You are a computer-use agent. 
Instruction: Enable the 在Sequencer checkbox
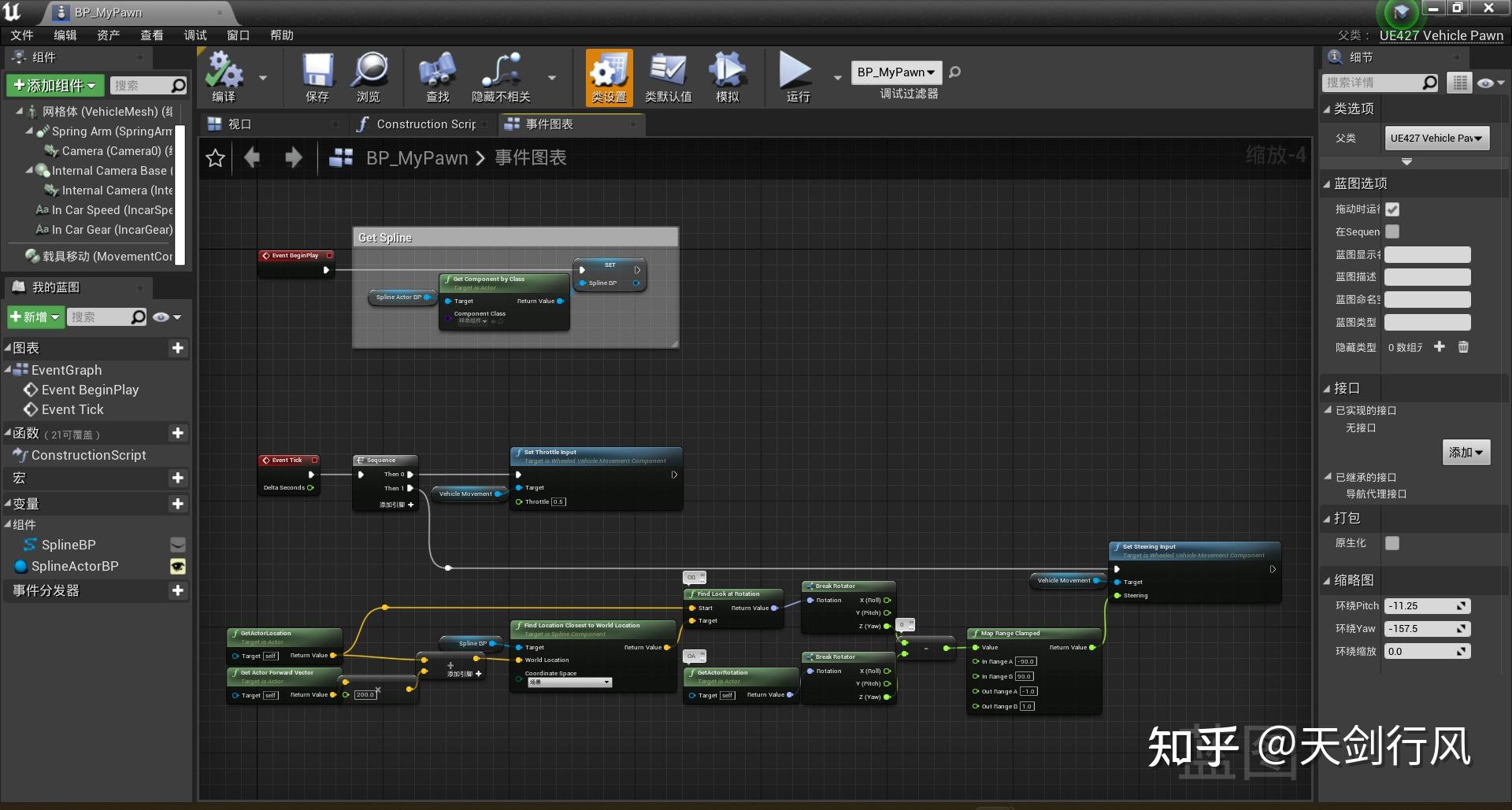click(x=1392, y=231)
